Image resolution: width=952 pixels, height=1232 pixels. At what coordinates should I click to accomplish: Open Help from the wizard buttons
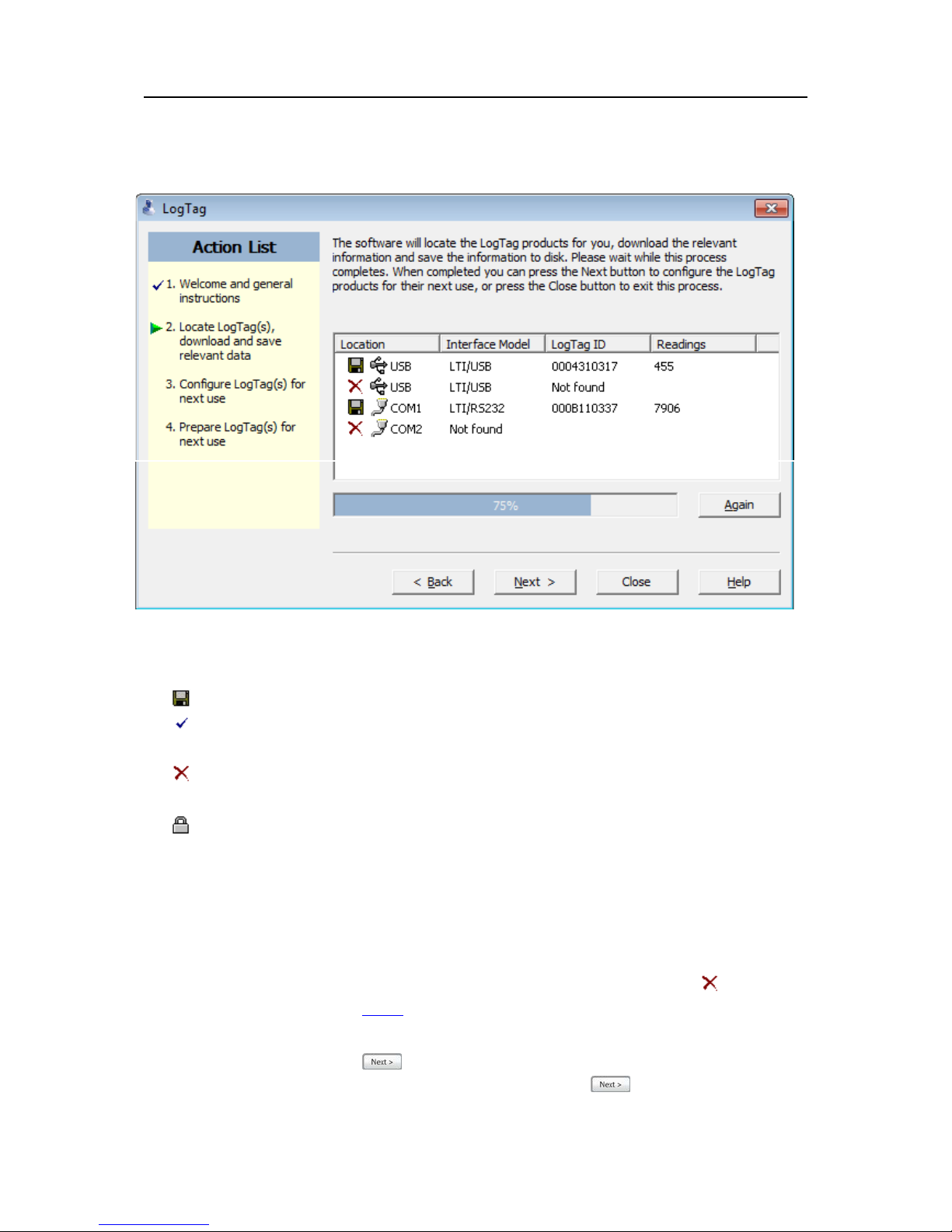[x=739, y=581]
